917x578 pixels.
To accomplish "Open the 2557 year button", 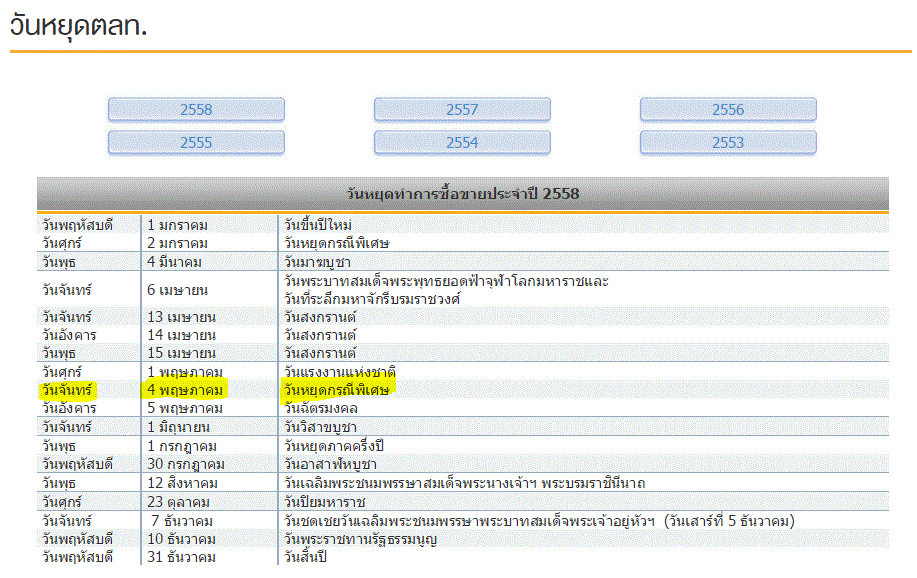I will (x=462, y=109).
